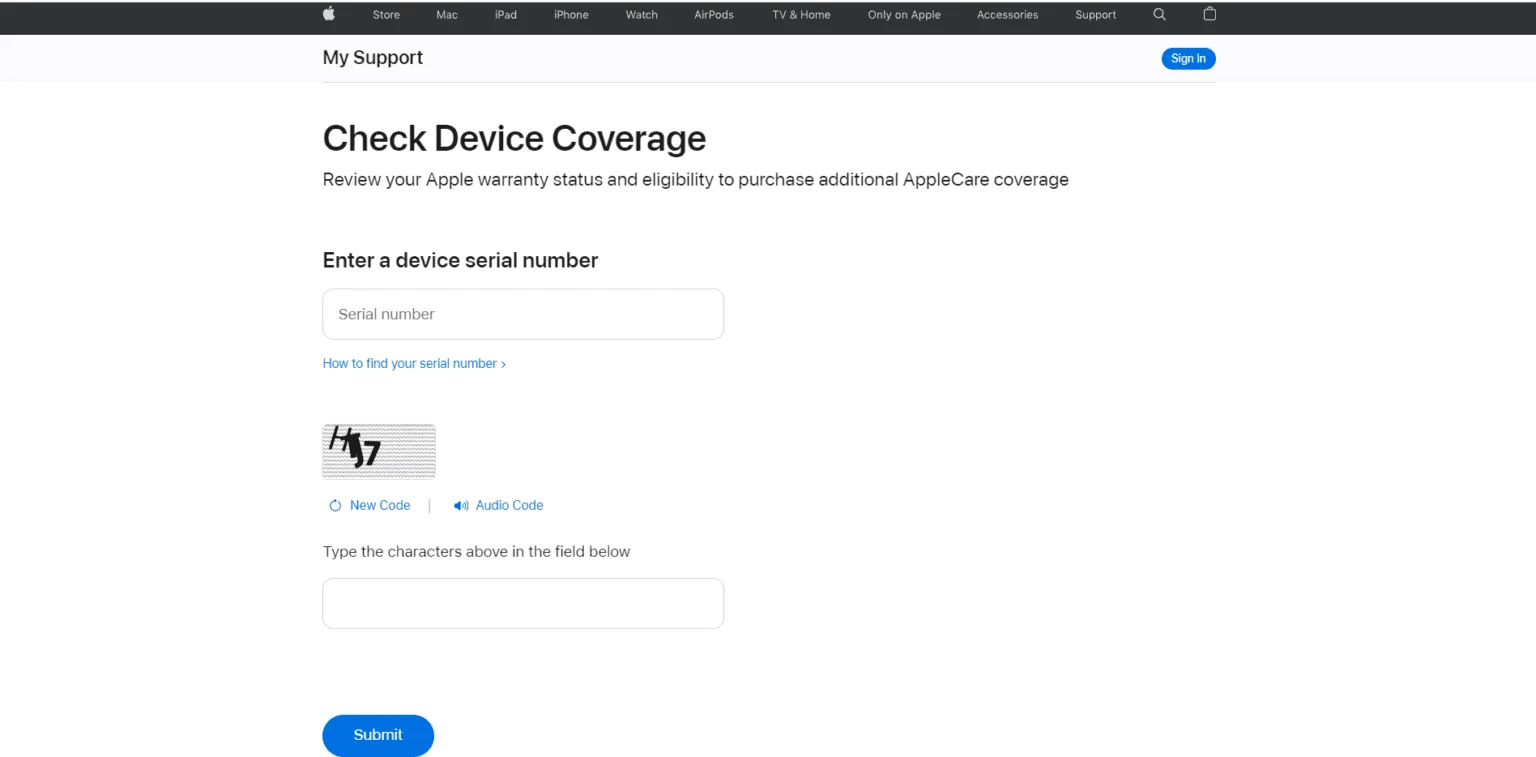Viewport: 1536px width, 757px height.
Task: Click the Apple logo icon
Action: coord(329,14)
